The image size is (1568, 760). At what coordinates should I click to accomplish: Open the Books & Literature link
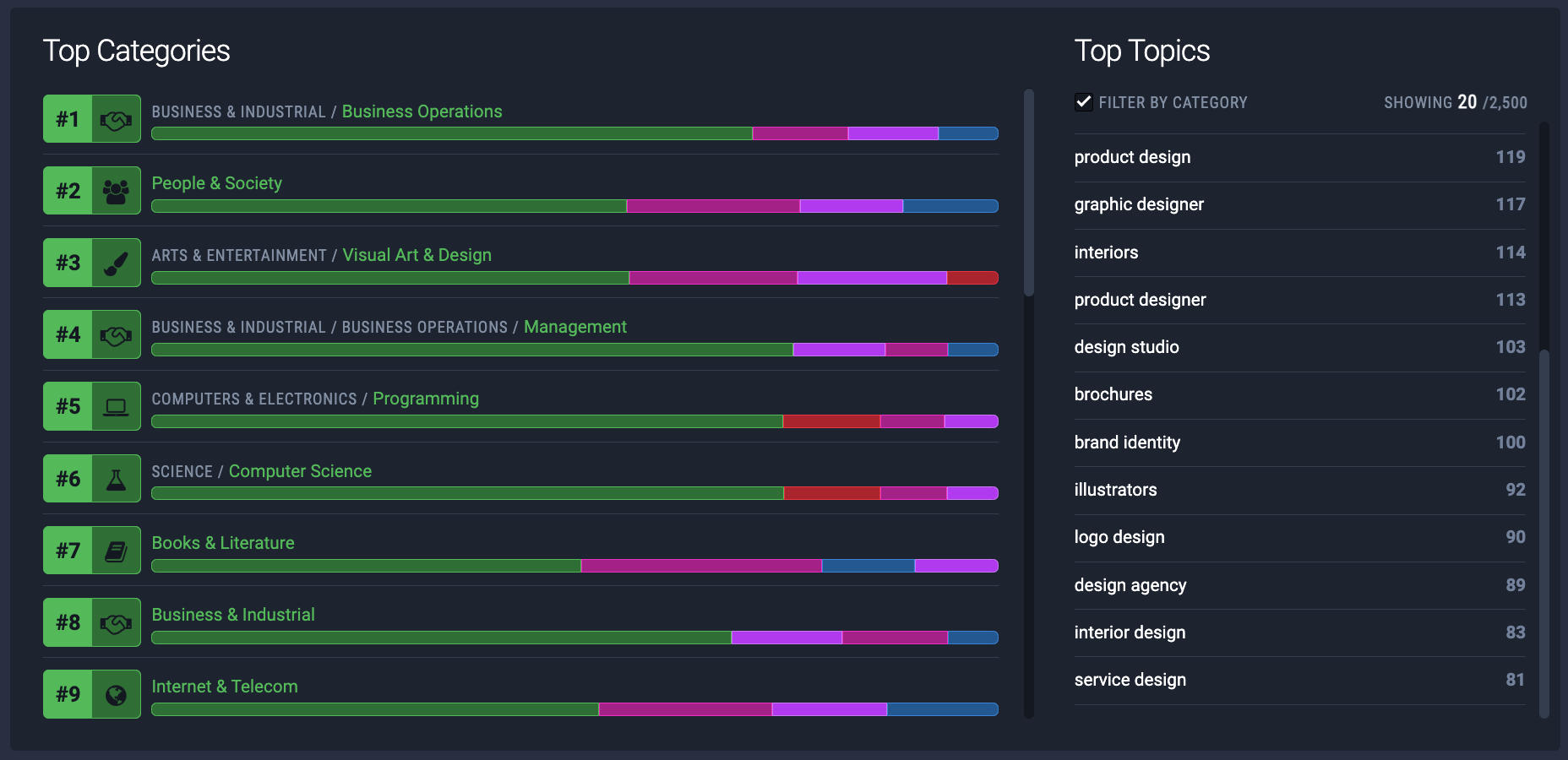pyautogui.click(x=223, y=543)
